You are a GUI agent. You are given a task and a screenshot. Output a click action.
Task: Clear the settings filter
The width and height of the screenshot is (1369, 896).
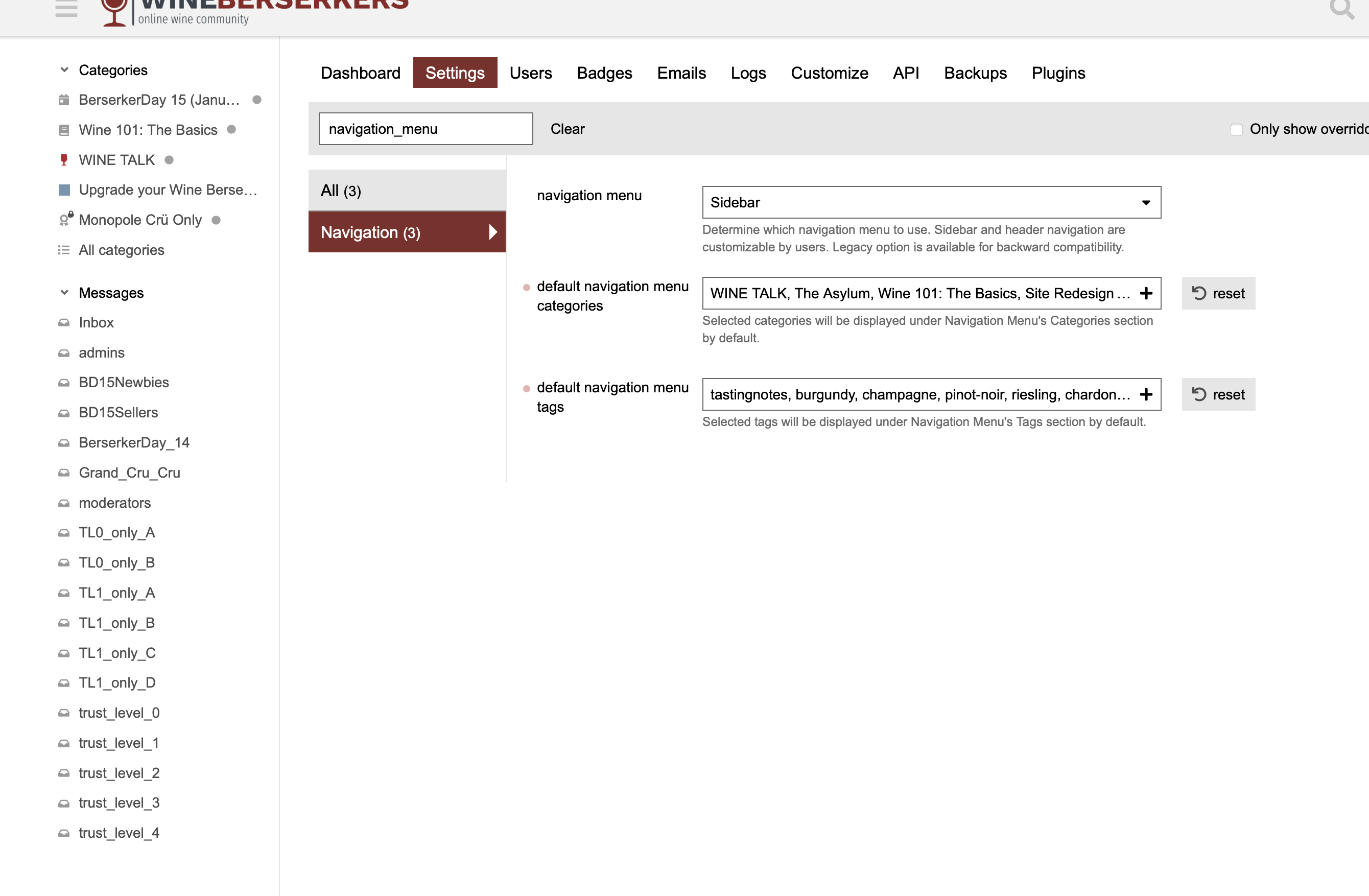point(567,129)
